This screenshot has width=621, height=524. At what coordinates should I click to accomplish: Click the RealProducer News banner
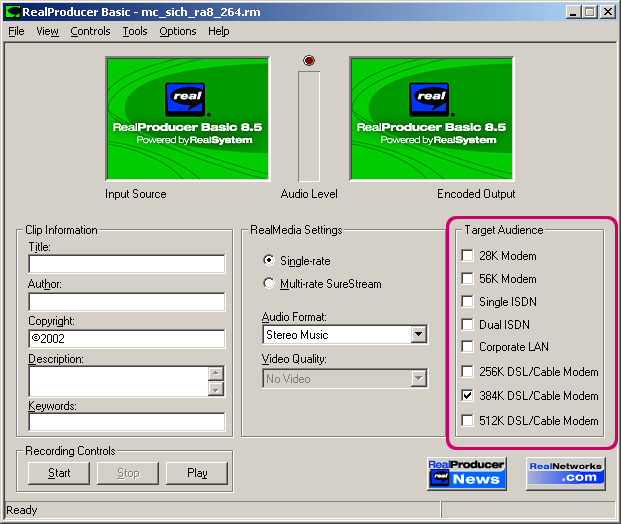pyautogui.click(x=467, y=474)
